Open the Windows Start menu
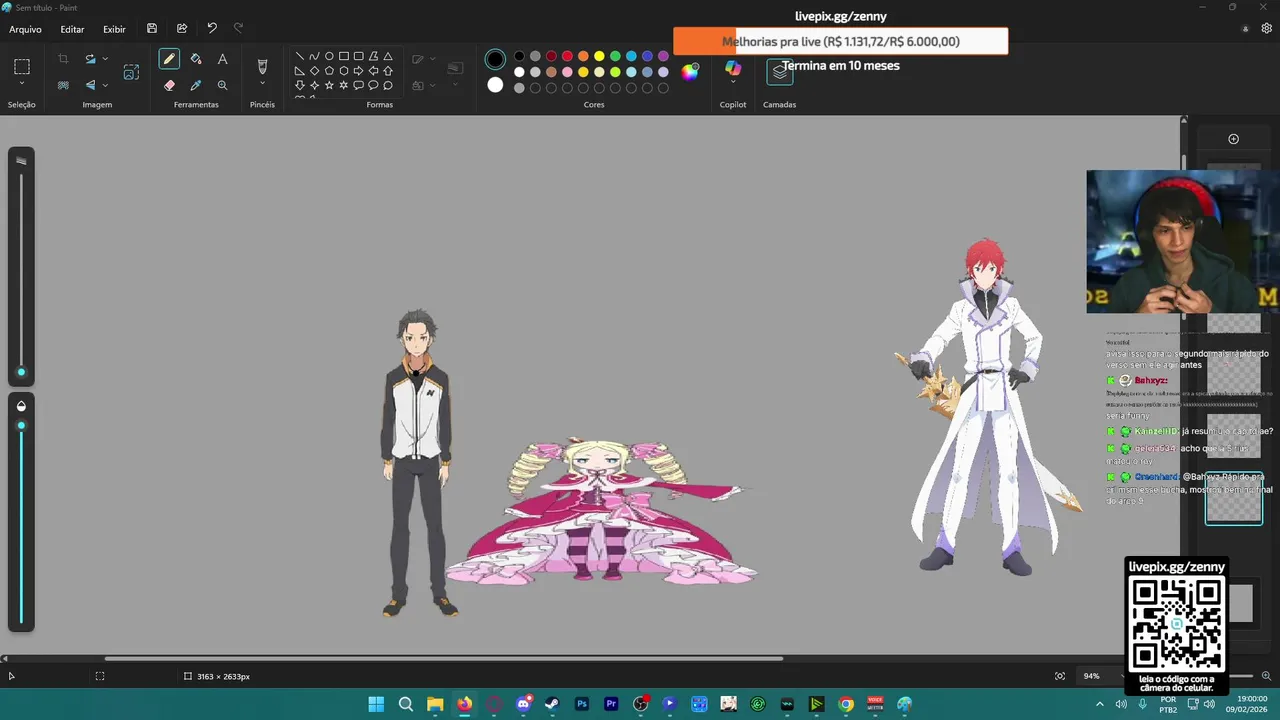Screen dimensions: 1280x720 [x=376, y=704]
